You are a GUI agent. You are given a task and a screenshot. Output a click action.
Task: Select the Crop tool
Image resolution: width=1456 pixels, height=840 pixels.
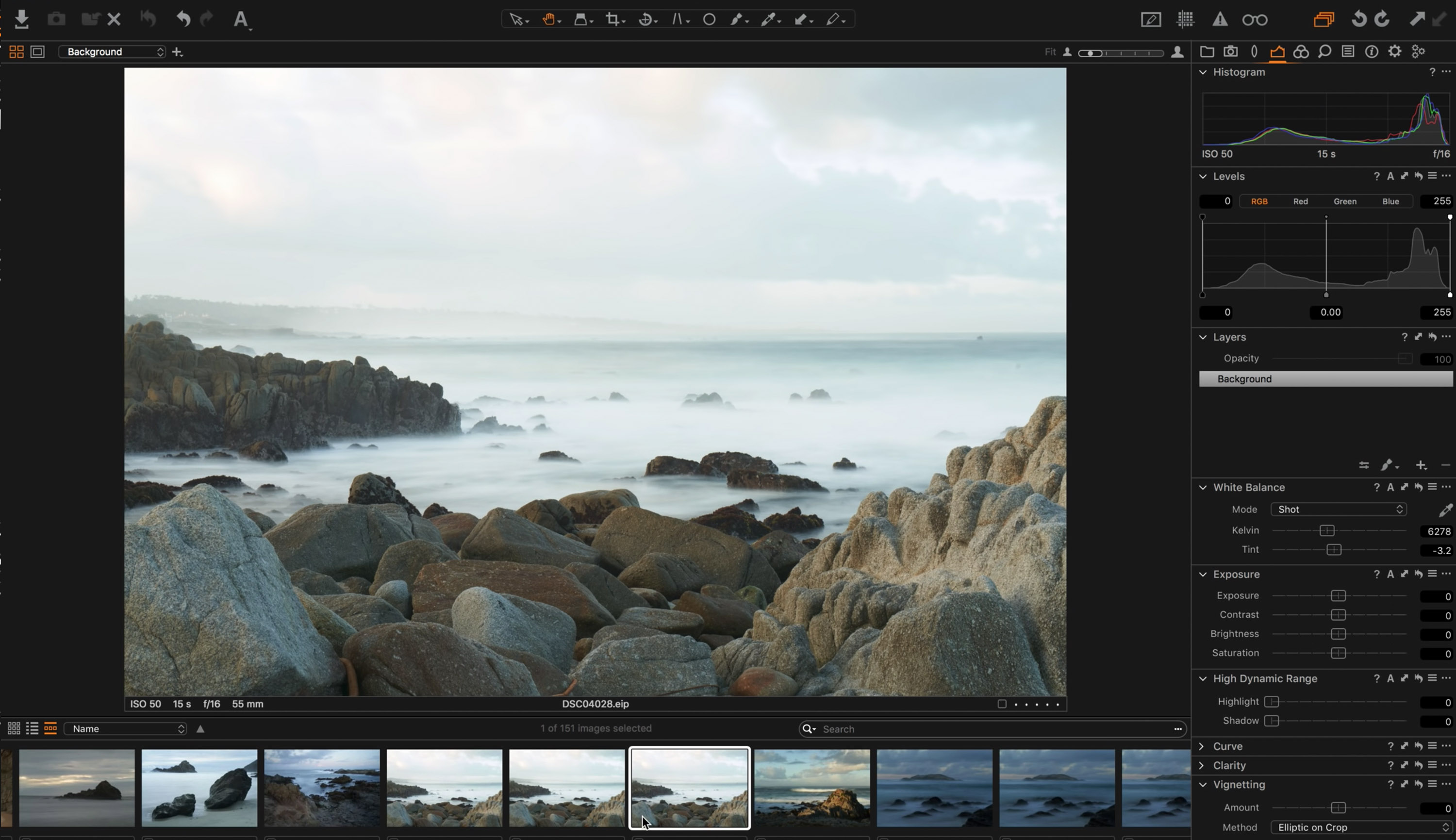click(612, 19)
